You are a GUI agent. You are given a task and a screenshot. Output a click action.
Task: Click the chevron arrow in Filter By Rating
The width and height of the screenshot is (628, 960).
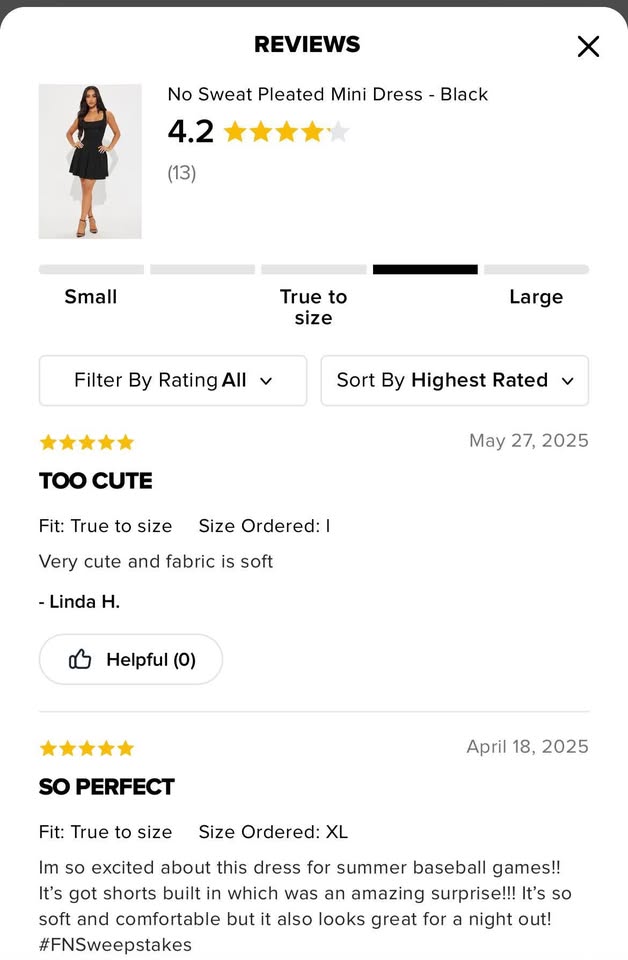tap(266, 381)
